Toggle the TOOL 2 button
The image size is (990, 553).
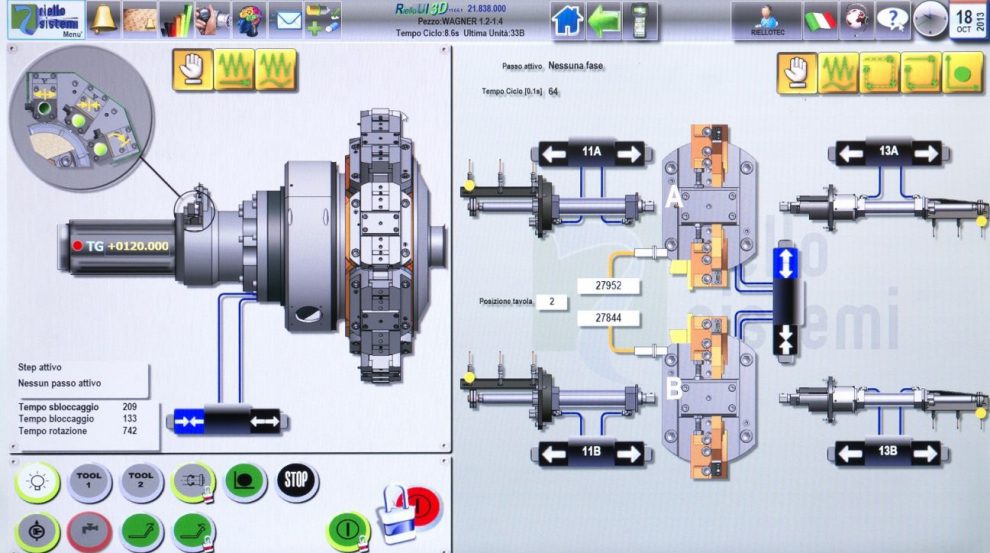(x=141, y=482)
